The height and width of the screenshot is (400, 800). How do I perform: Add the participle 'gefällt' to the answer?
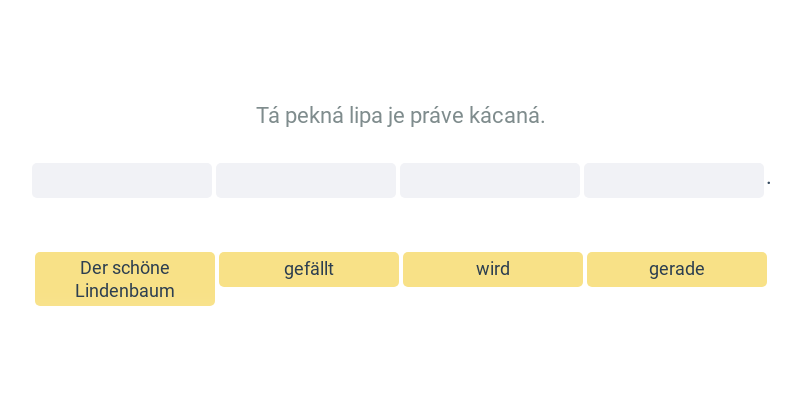pyautogui.click(x=309, y=269)
